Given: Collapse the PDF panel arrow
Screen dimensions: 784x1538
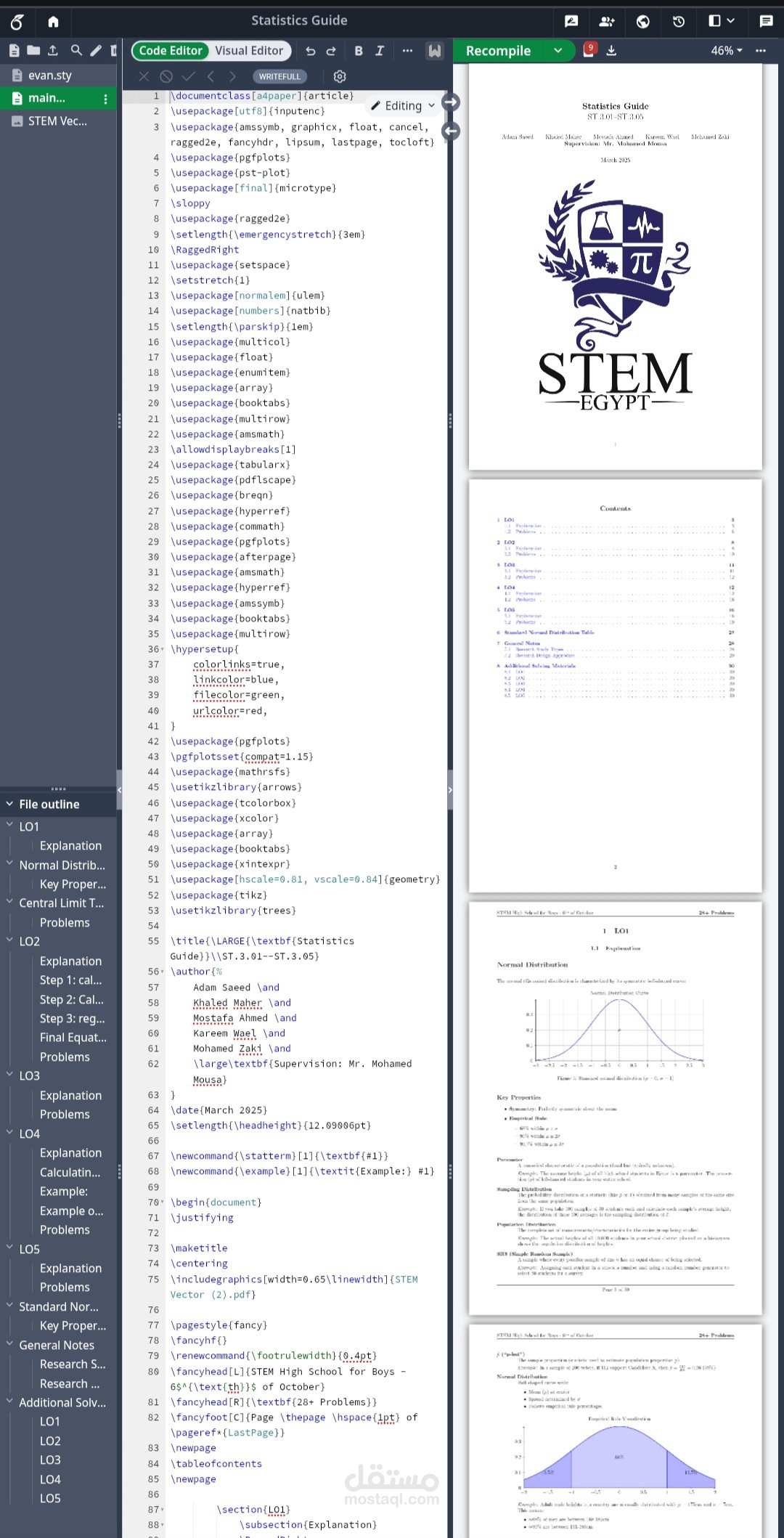Looking at the screenshot, I should tap(450, 789).
